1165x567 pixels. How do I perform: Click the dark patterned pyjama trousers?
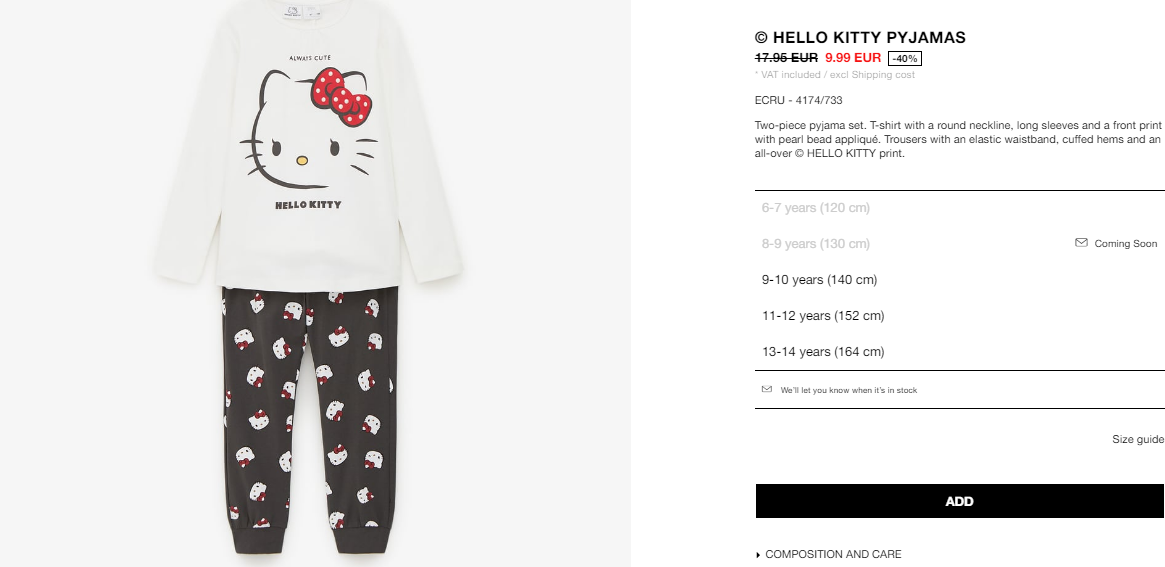click(x=311, y=420)
